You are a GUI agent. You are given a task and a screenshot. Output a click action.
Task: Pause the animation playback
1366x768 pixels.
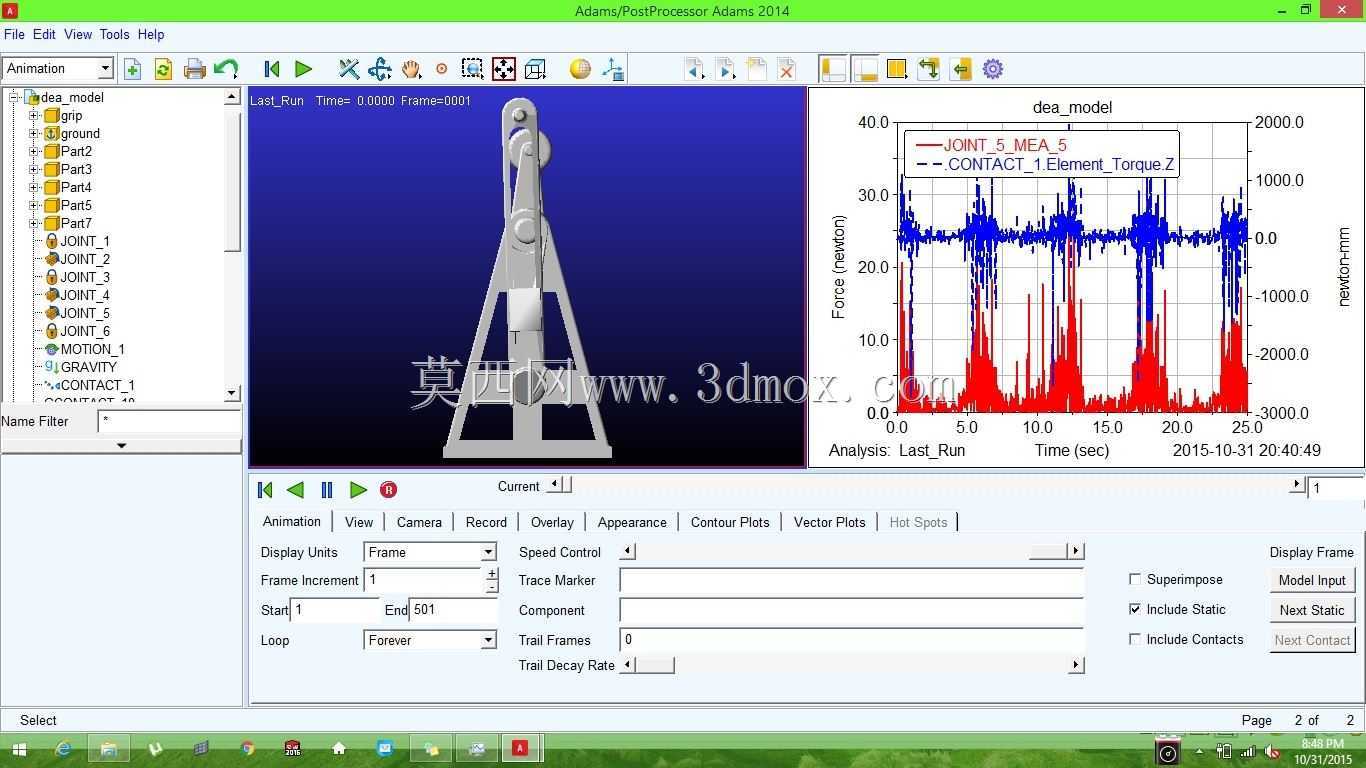327,490
